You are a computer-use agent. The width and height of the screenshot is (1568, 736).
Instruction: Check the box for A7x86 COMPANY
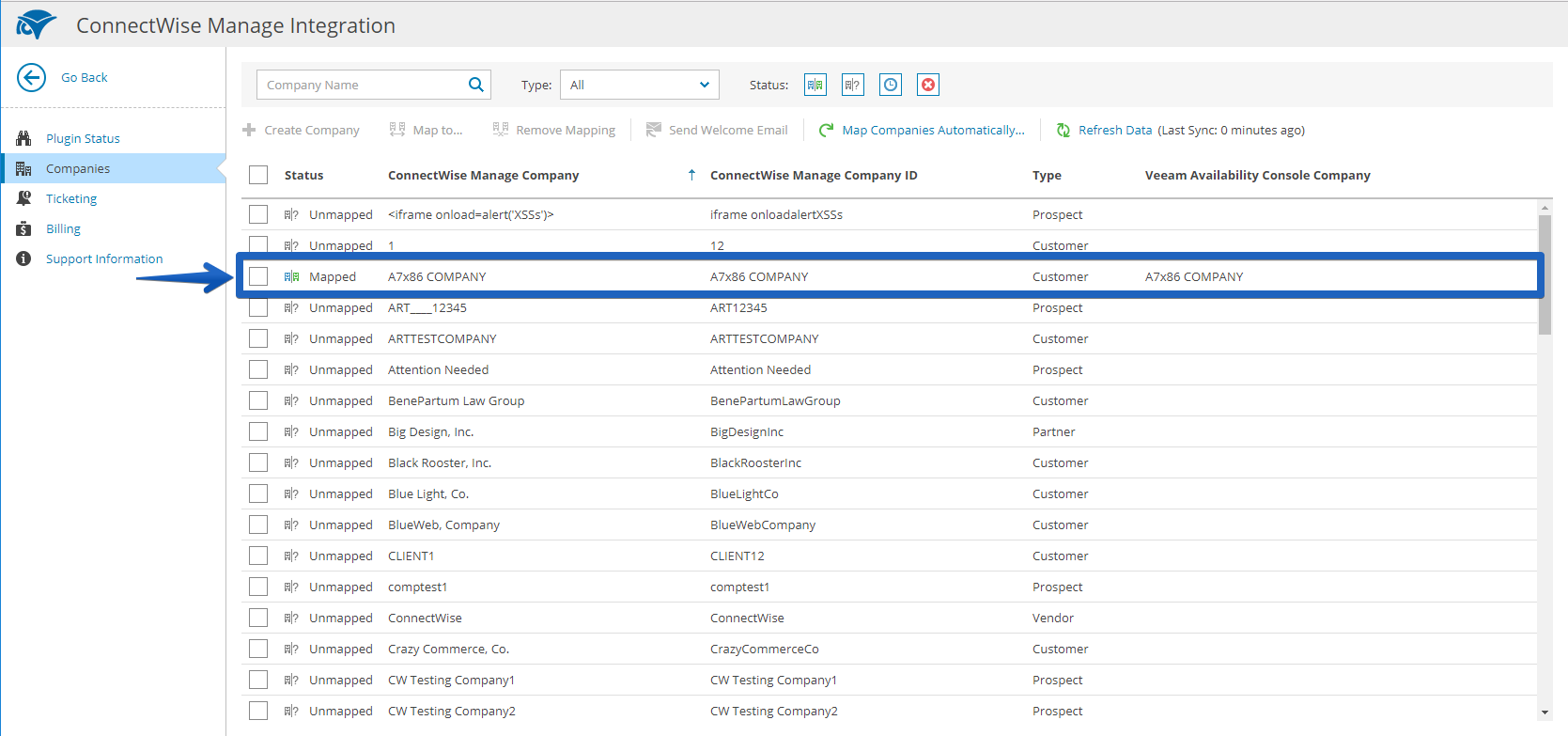(x=258, y=276)
